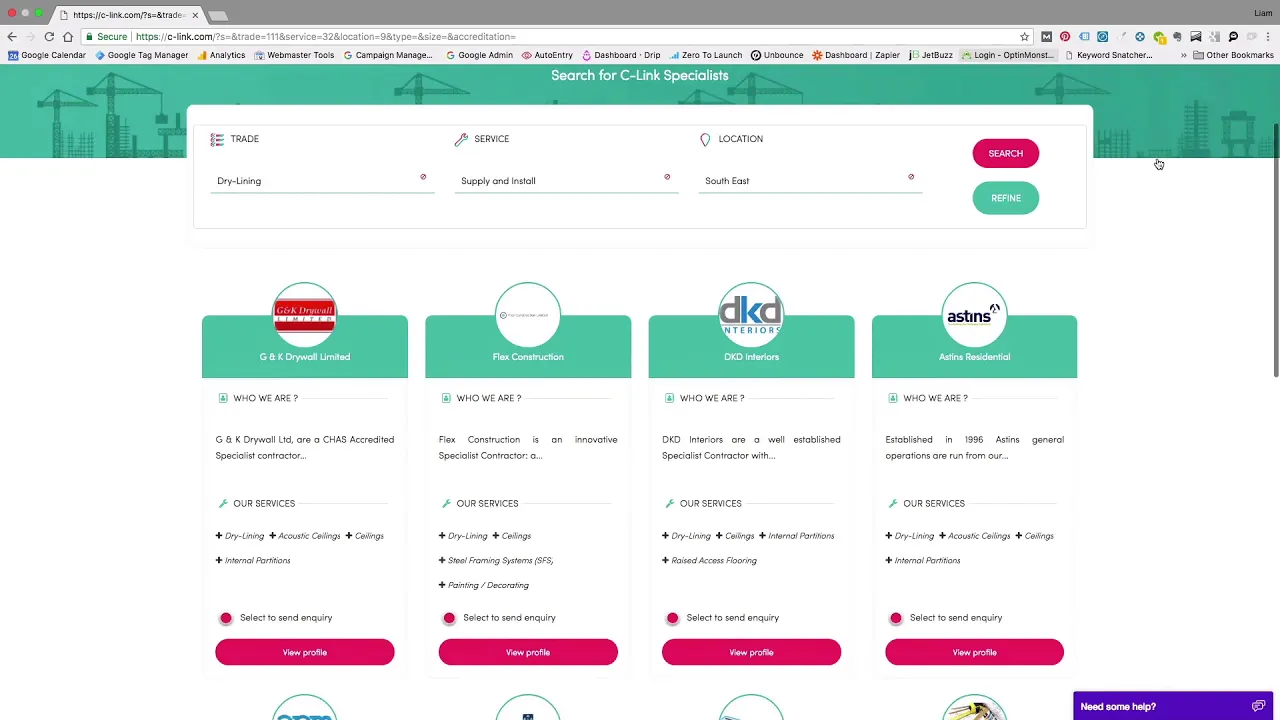Image resolution: width=1280 pixels, height=720 pixels.
Task: Select DKD Interiors to send enquiry
Action: tap(672, 618)
